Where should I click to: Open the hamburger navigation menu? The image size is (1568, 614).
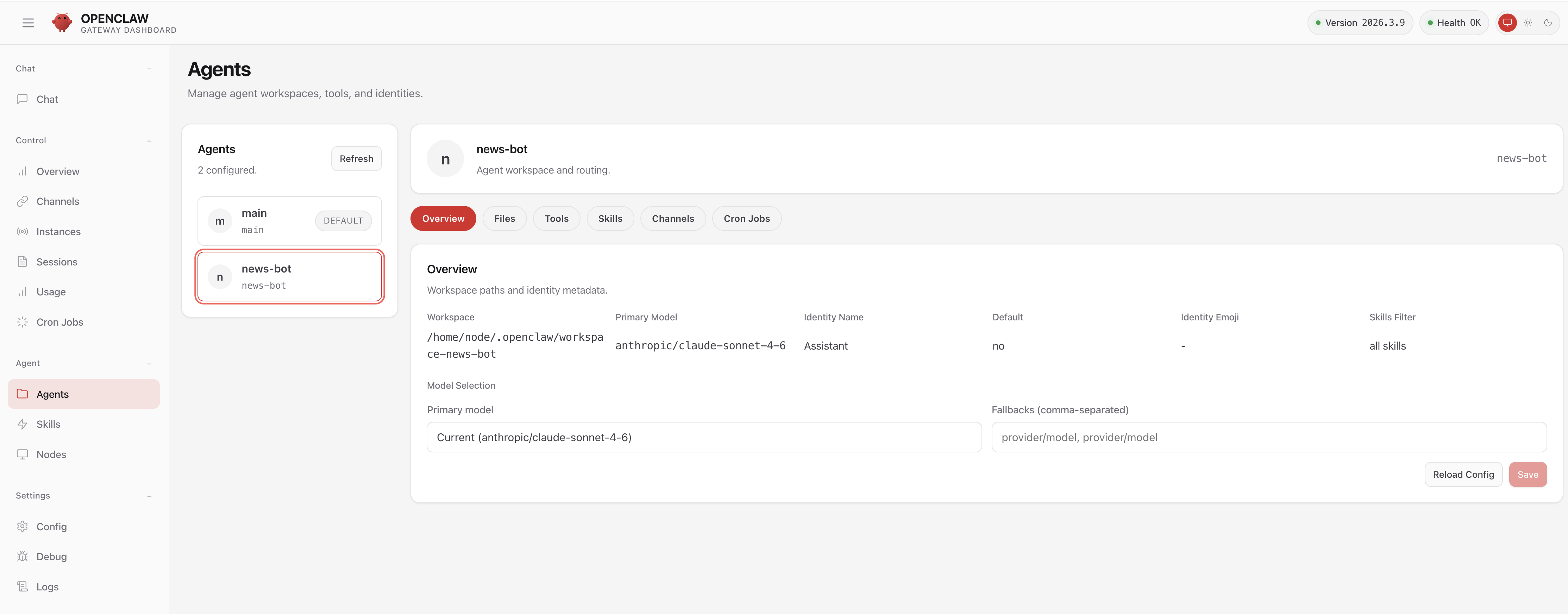pos(28,23)
